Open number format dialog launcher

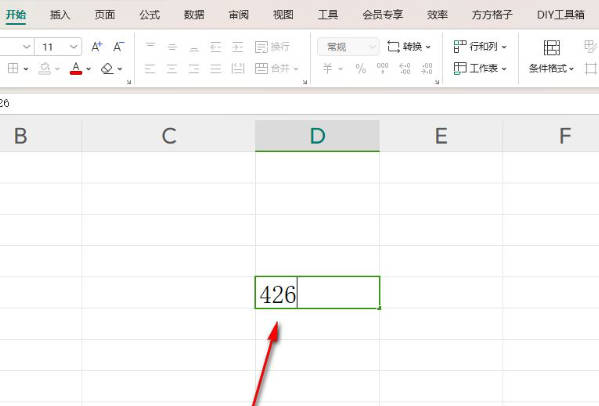click(x=437, y=82)
